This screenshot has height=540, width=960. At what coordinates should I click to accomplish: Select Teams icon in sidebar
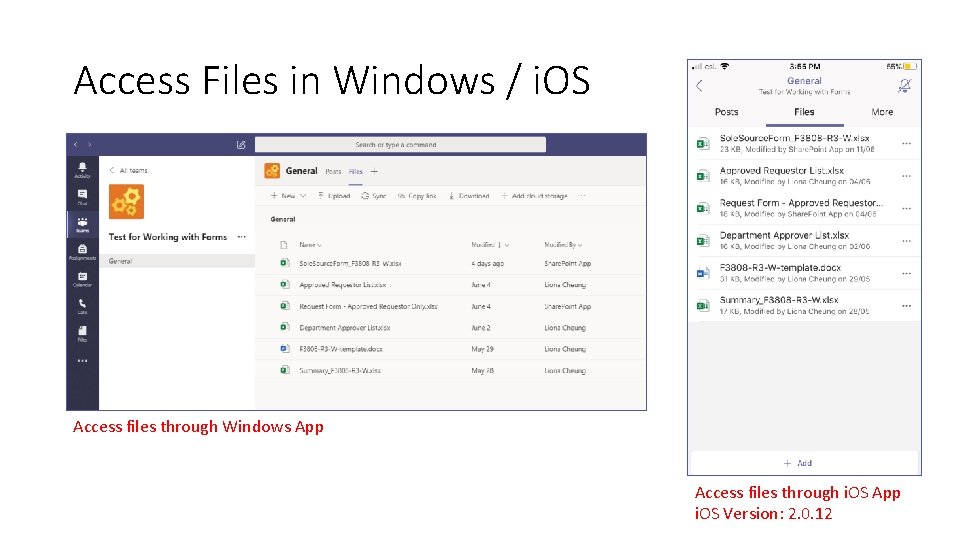(82, 225)
